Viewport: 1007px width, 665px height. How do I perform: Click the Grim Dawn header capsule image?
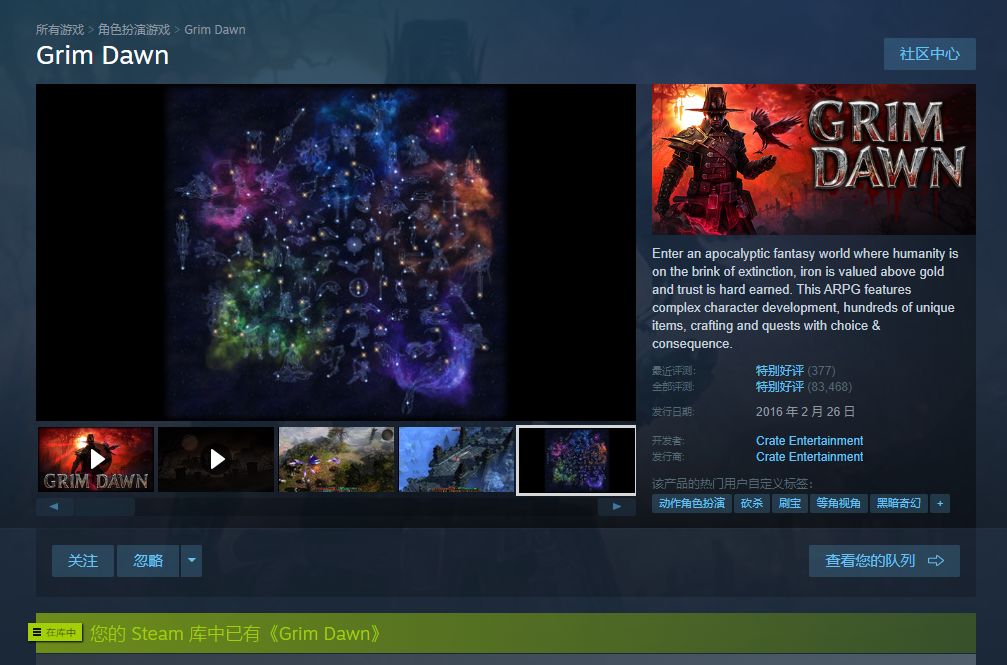814,159
